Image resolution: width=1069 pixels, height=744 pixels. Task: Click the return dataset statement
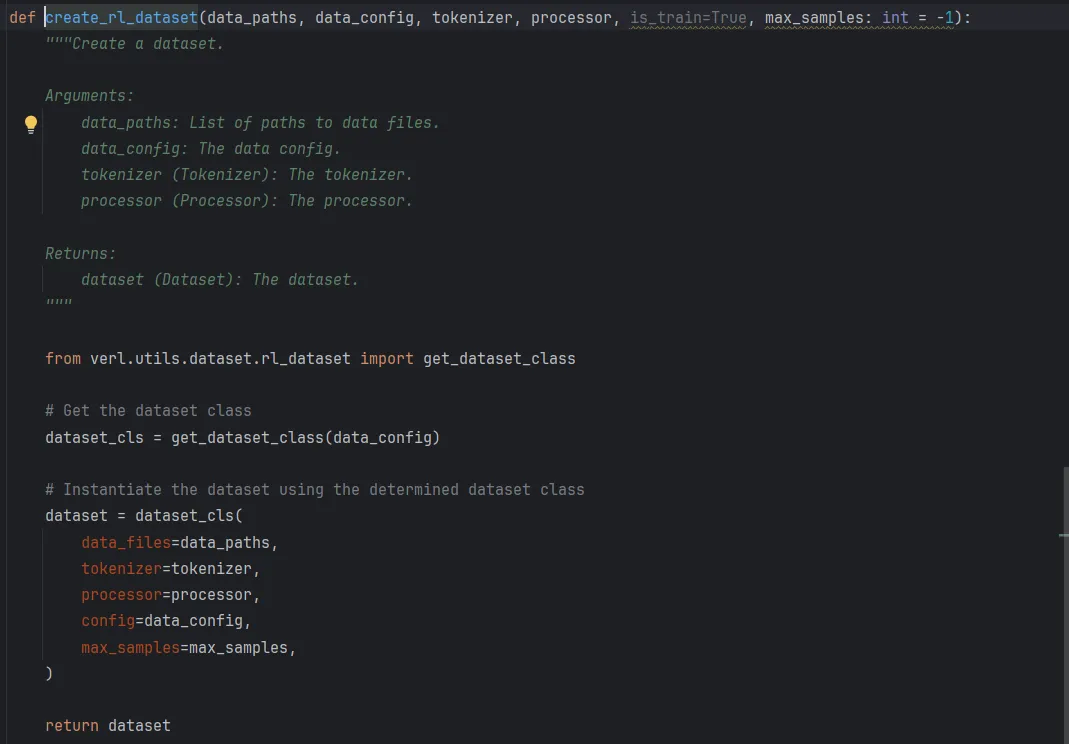[x=108, y=726]
